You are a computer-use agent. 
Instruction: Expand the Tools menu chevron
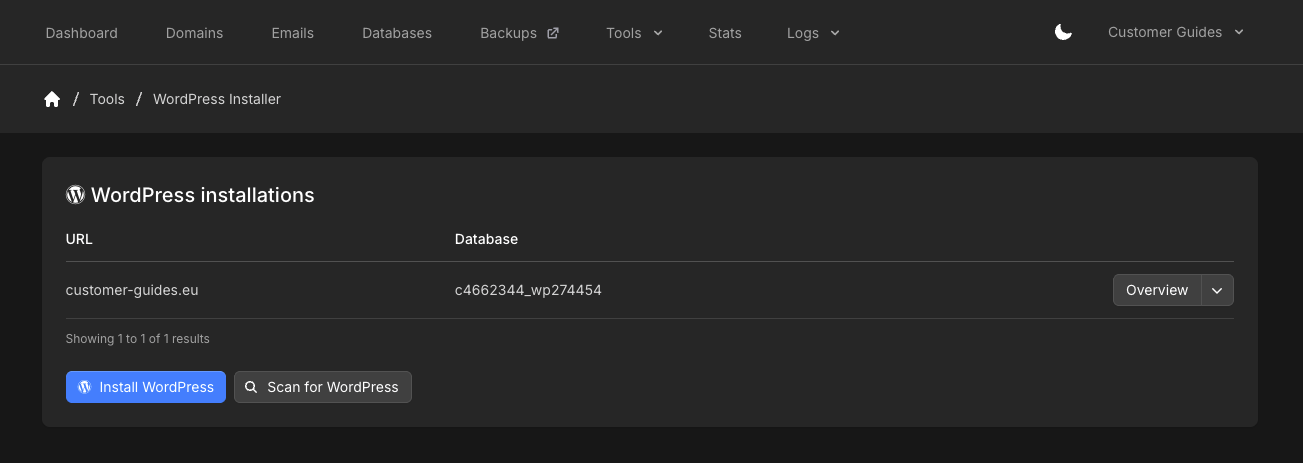coord(658,33)
